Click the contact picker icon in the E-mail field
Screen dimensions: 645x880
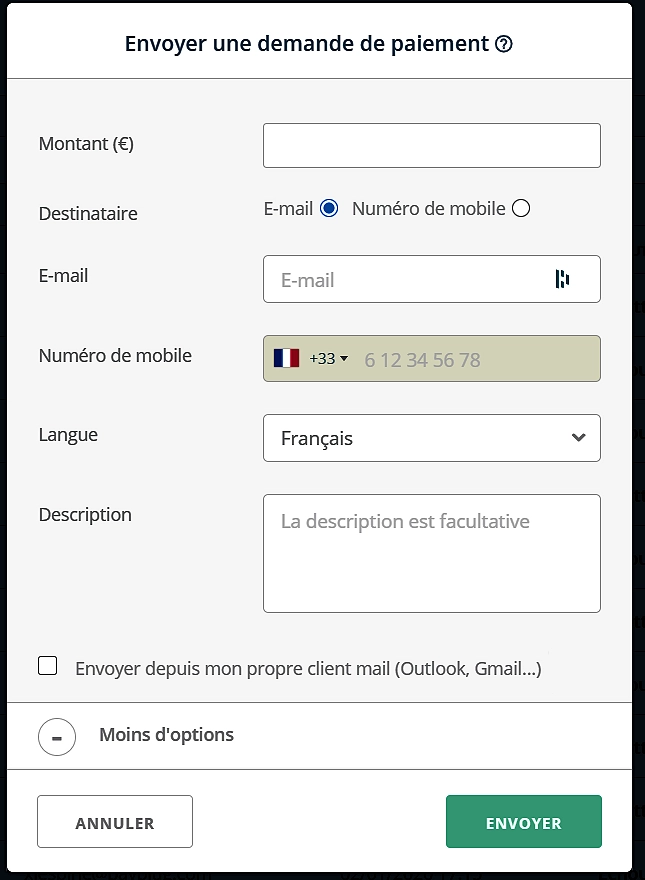click(562, 279)
